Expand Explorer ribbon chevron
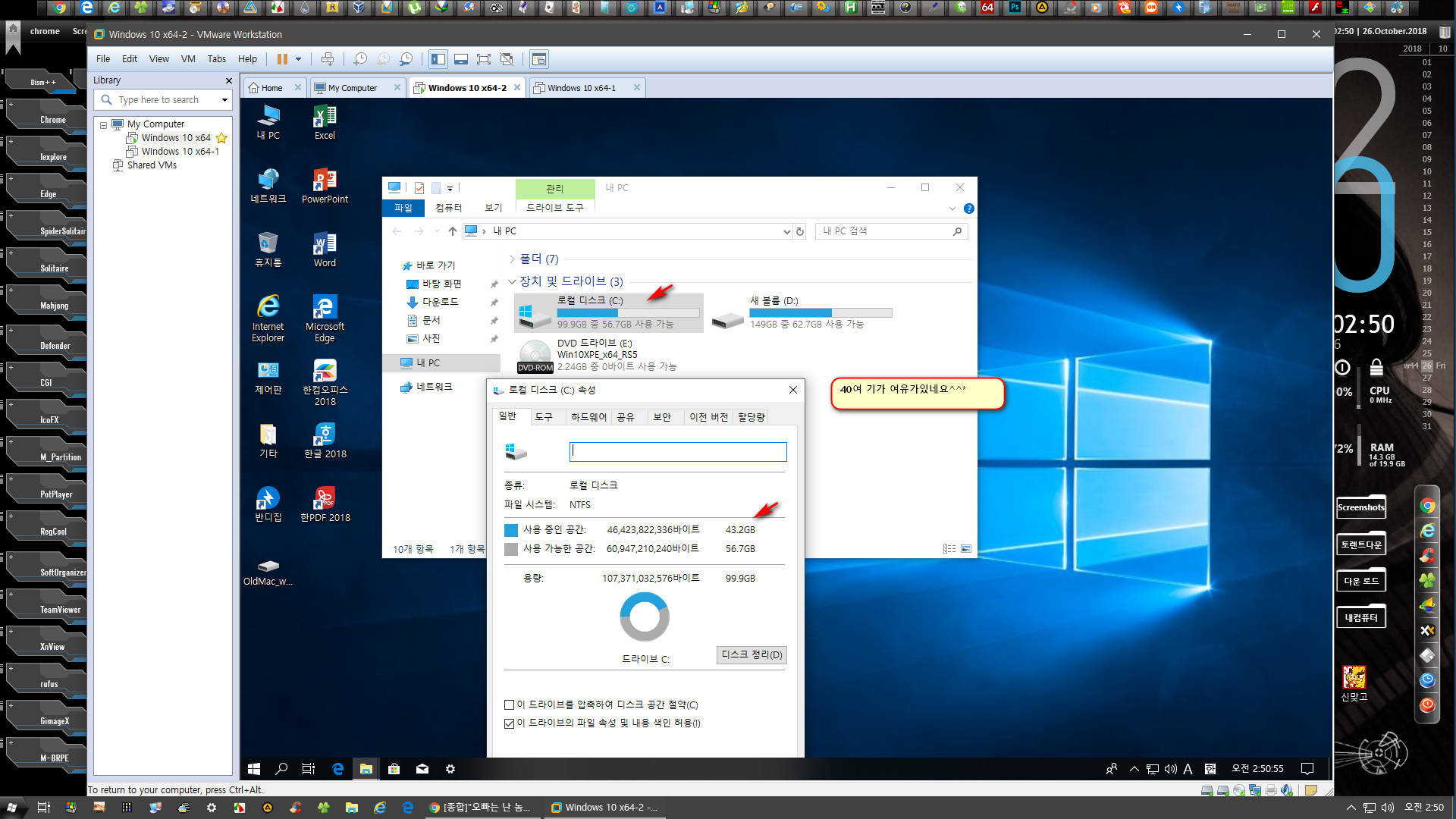Image resolution: width=1456 pixels, height=819 pixels. pyautogui.click(x=952, y=209)
